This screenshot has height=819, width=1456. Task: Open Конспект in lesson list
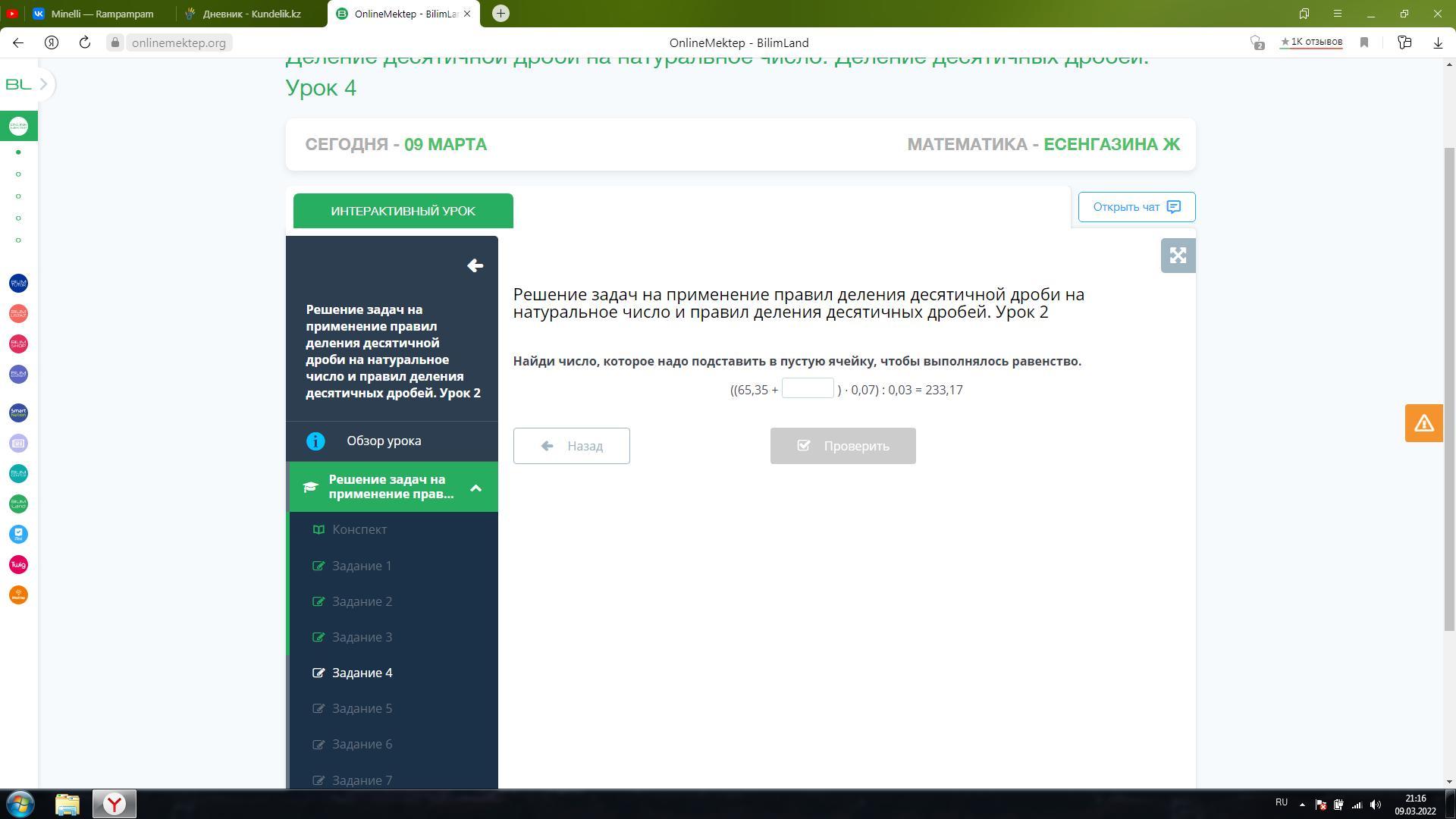click(x=359, y=529)
